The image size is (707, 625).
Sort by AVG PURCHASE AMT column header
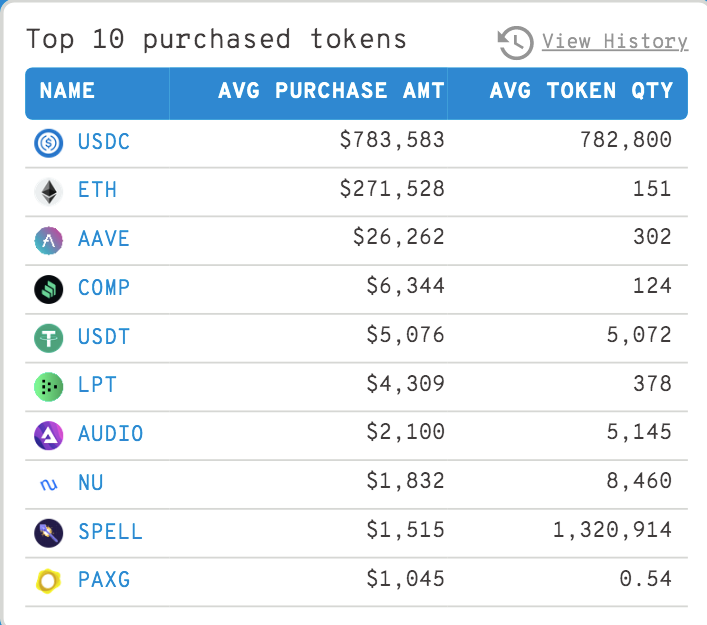click(308, 93)
